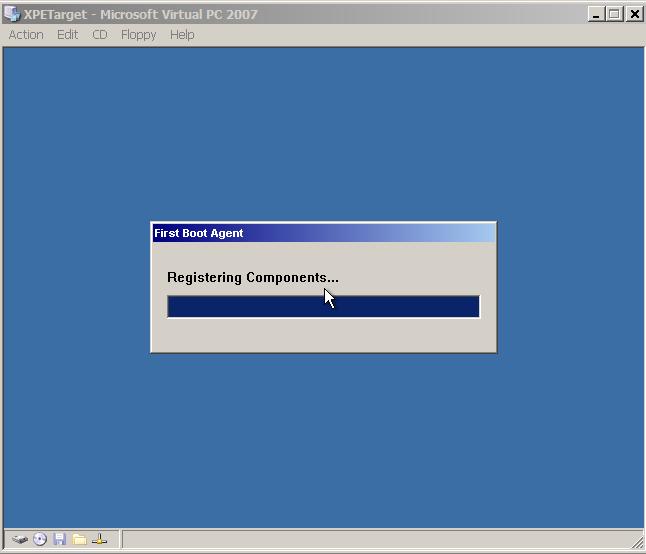Click the Virtual PC title bar icon

coord(12,13)
